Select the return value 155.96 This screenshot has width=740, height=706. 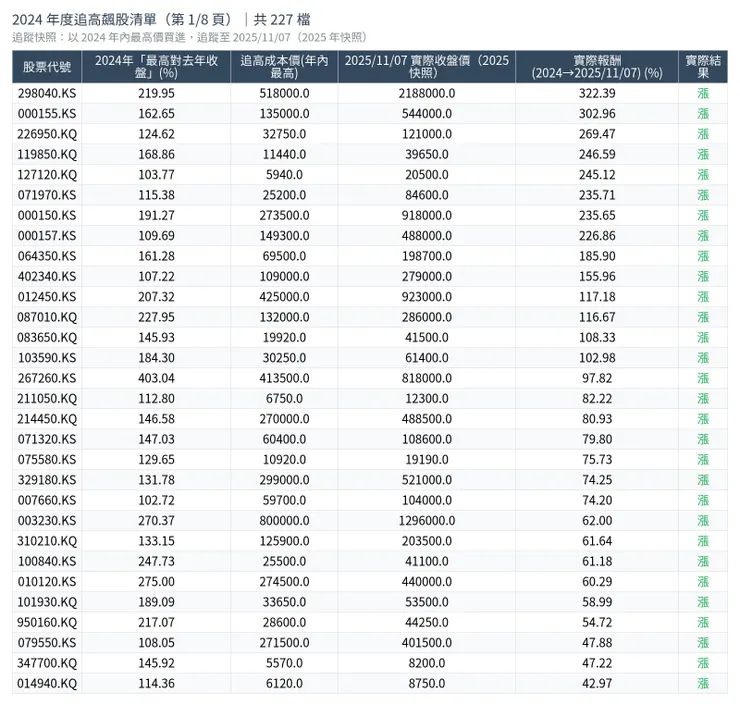[597, 277]
